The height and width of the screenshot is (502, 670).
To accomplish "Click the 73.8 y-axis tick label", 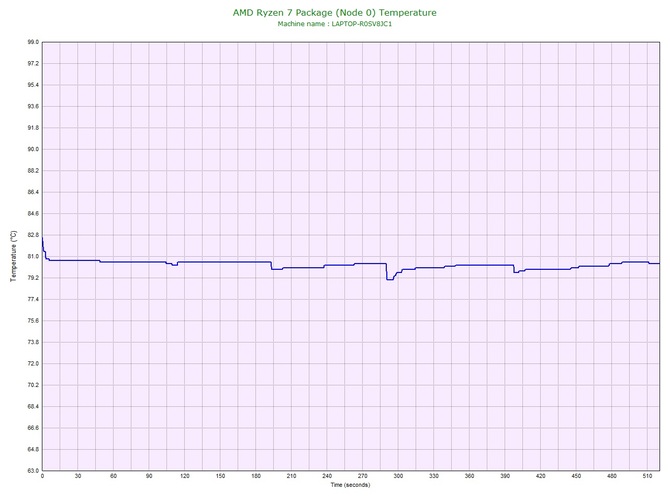I will [x=33, y=342].
